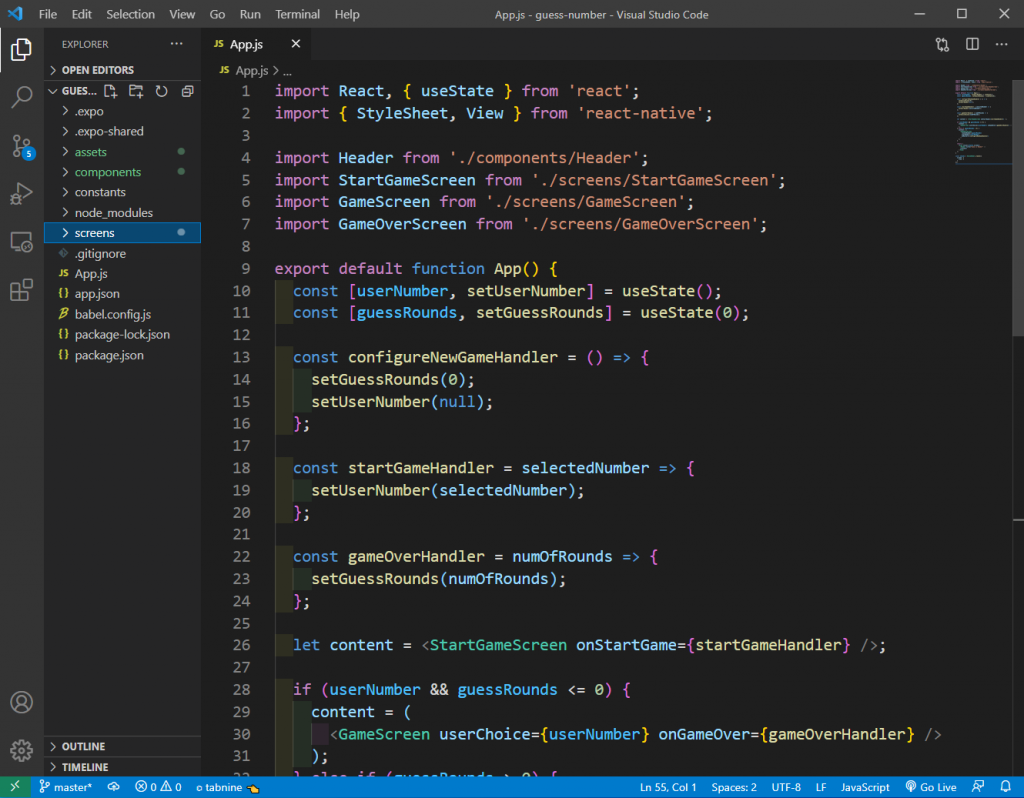
Task: Click the Split Editor icon
Action: click(971, 43)
